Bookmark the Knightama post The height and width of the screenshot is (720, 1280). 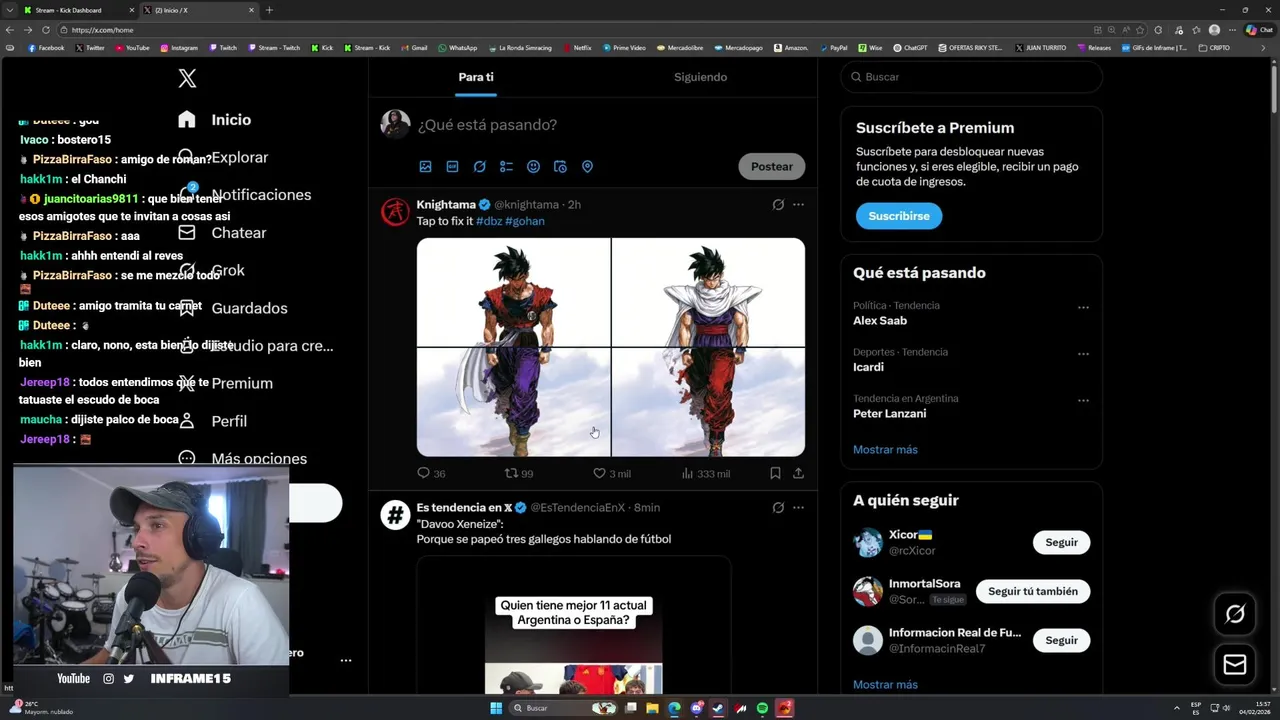[775, 474]
